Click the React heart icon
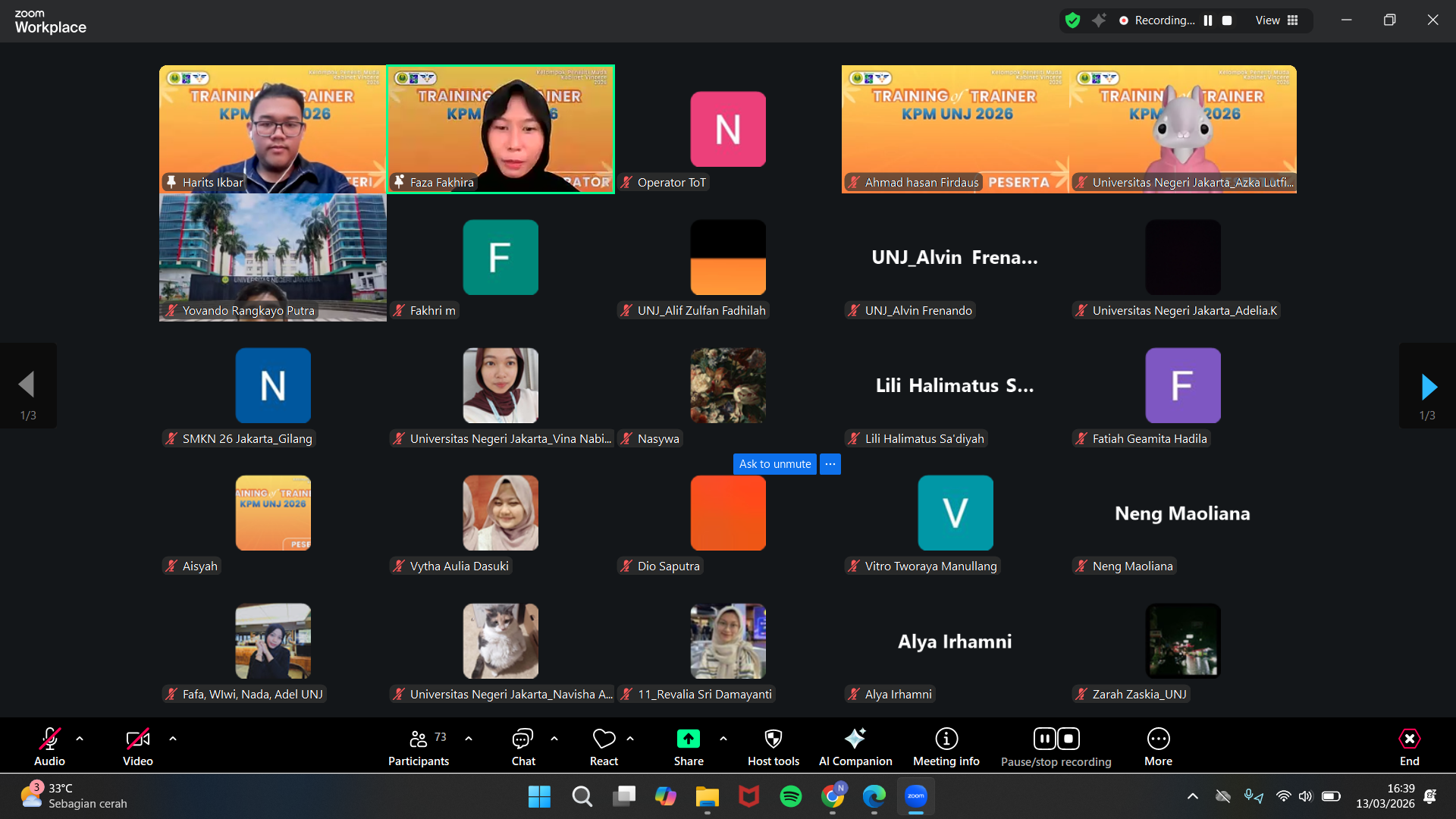 click(604, 739)
